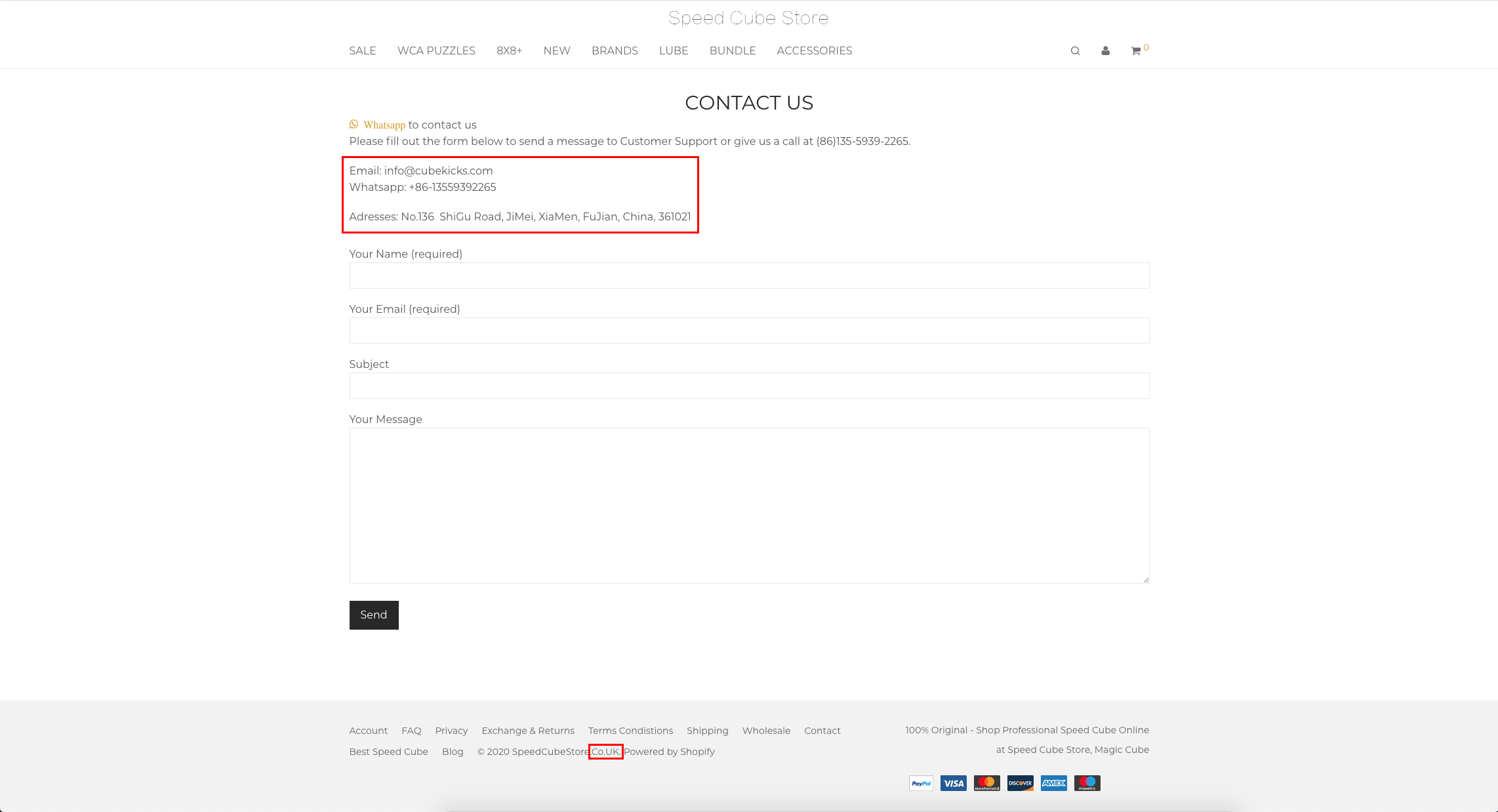Image resolution: width=1498 pixels, height=812 pixels.
Task: Click the 'Subject' field label
Action: [x=369, y=364]
